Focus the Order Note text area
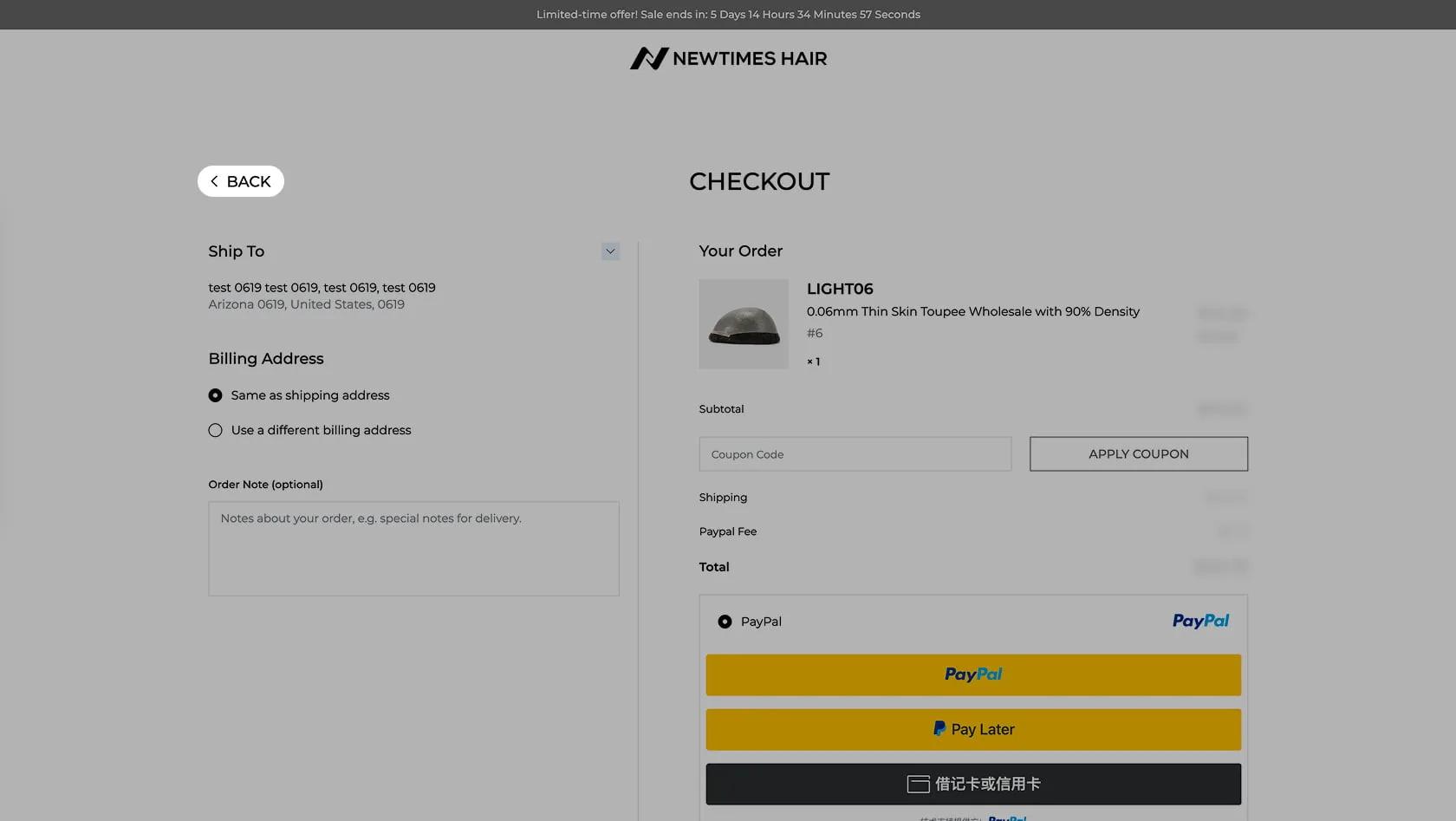The image size is (1456, 821). pyautogui.click(x=413, y=549)
